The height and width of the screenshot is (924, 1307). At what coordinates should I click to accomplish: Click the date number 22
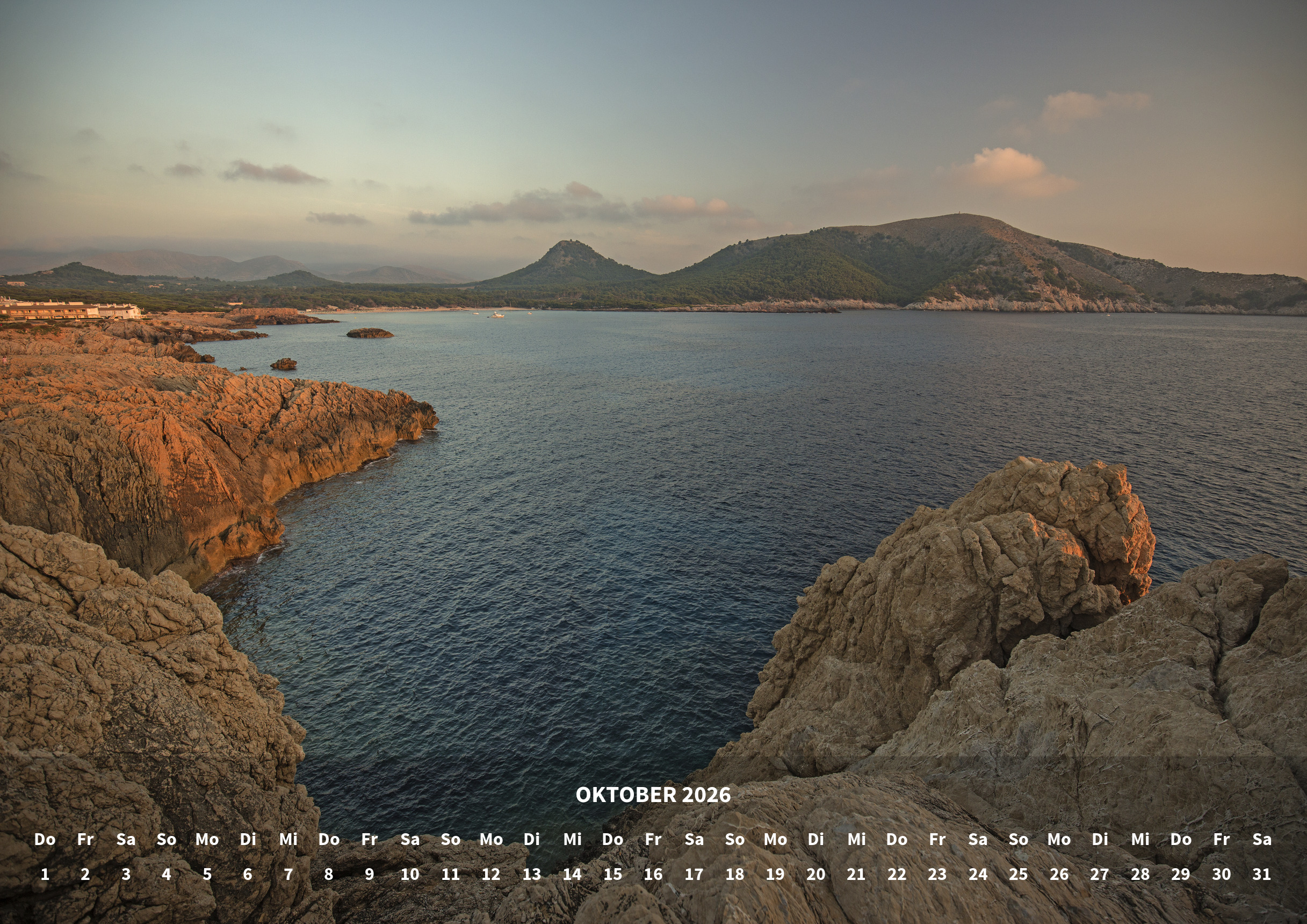pos(897,874)
